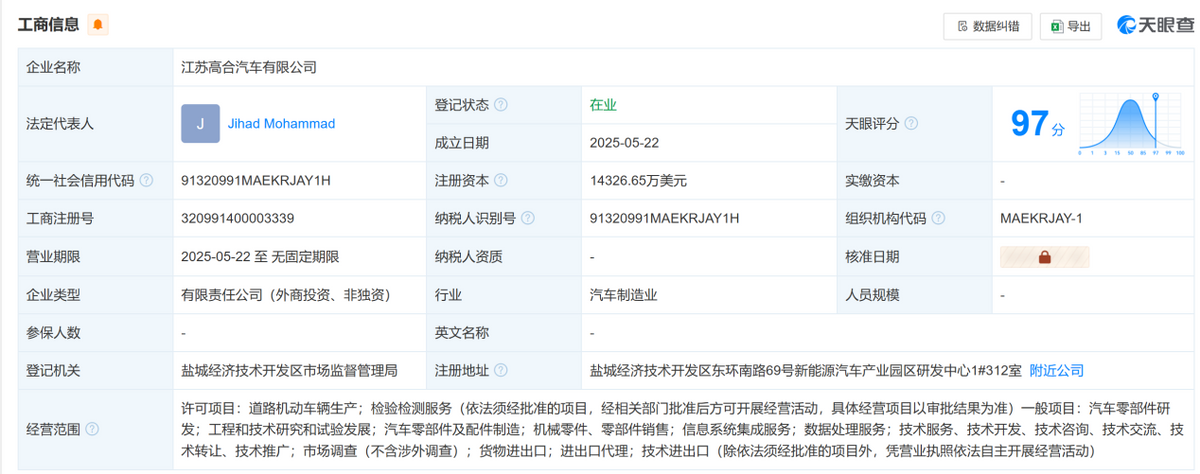1200x474 pixels.
Task: Click the organization code MAEKRJAY-1
Action: point(1042,218)
